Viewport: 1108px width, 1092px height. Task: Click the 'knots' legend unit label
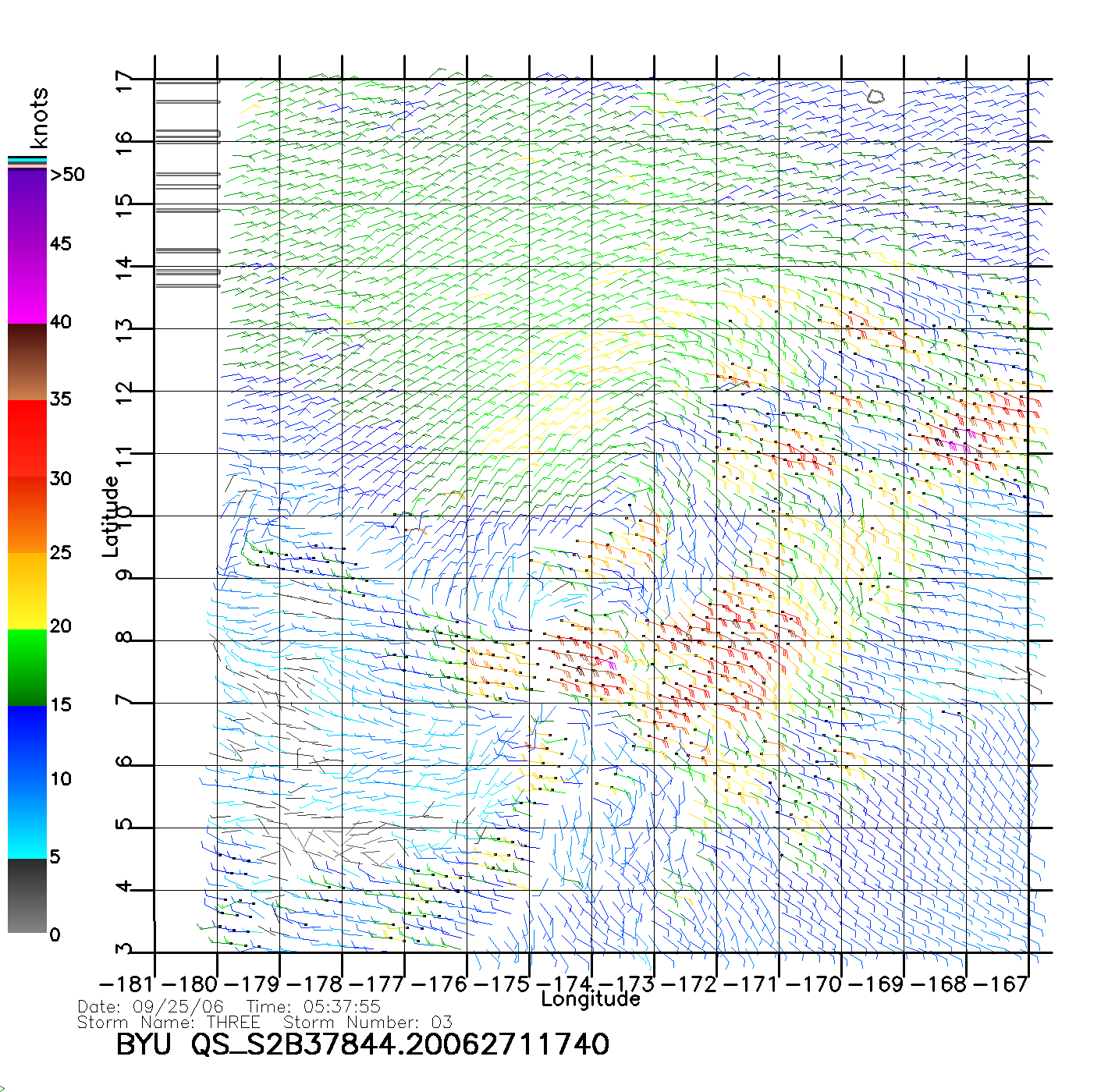pos(39,118)
